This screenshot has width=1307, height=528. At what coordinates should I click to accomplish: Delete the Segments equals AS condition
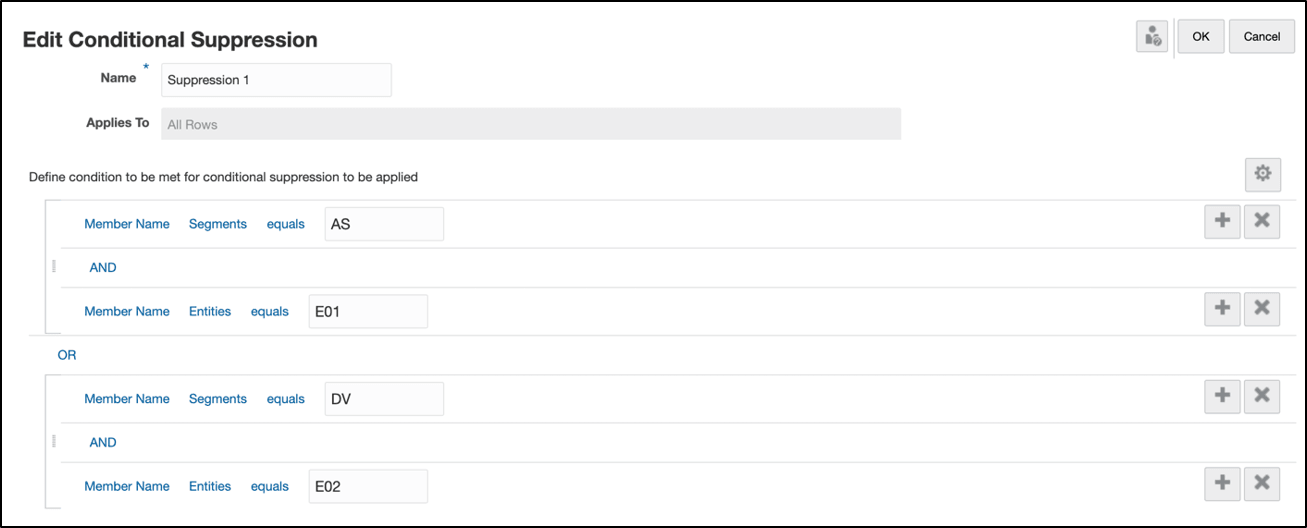click(1261, 222)
